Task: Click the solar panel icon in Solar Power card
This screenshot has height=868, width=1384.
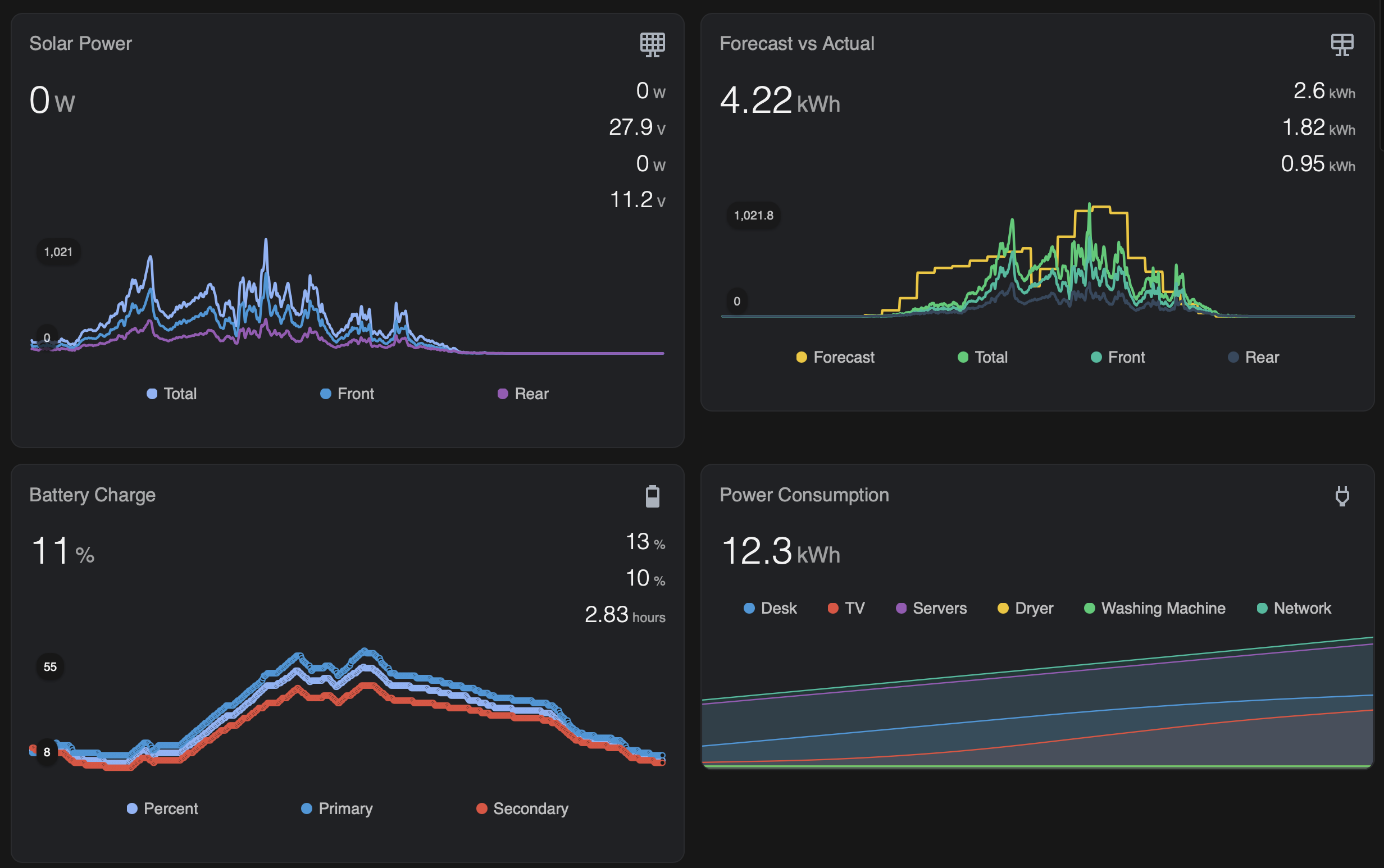Action: click(652, 44)
